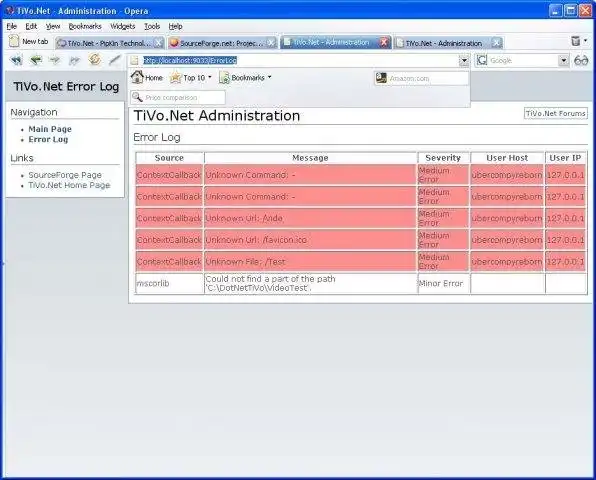Screen dimensions: 596x480
Task: Select the 'Unknown Url: /inde' message cell
Action: tap(310, 218)
